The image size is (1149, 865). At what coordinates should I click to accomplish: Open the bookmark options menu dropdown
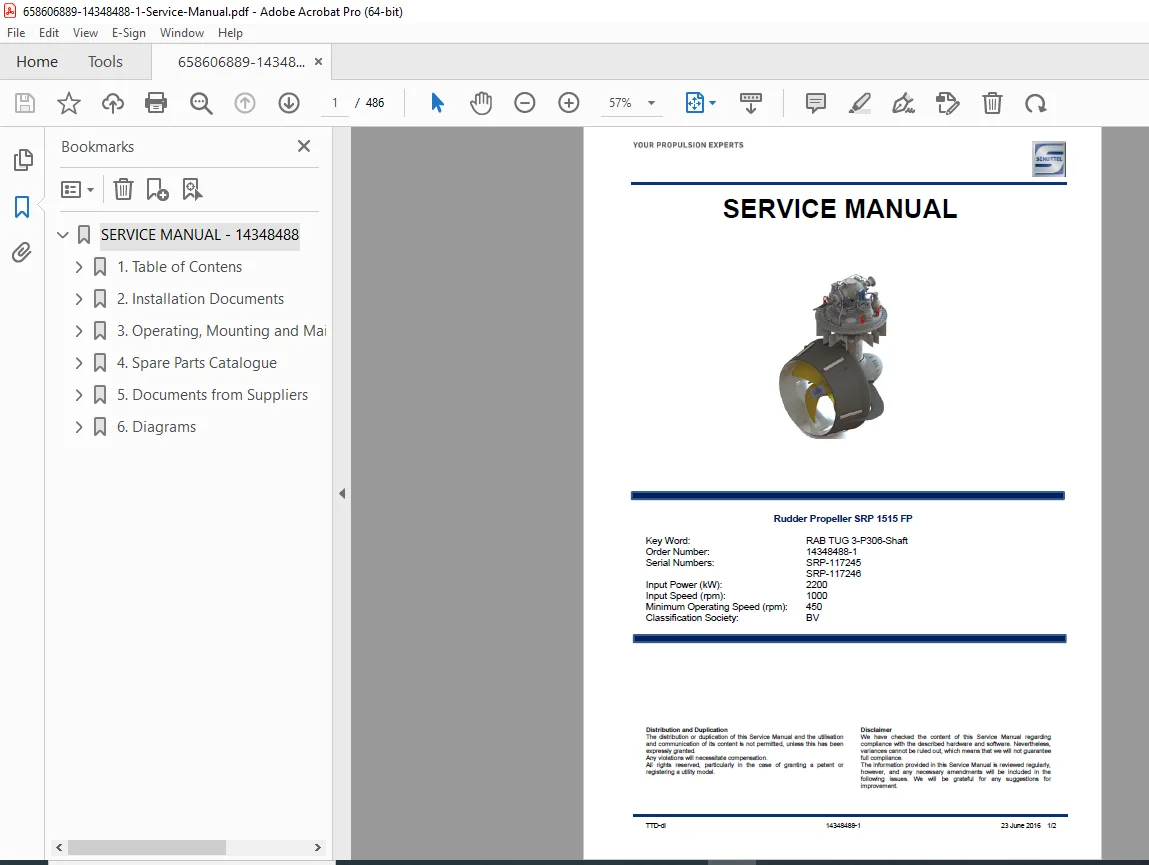click(x=78, y=190)
